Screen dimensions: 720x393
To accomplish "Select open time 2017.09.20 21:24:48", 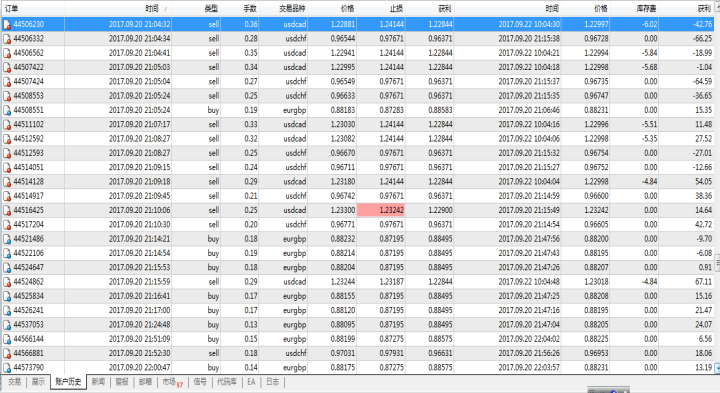I will pyautogui.click(x=139, y=325).
